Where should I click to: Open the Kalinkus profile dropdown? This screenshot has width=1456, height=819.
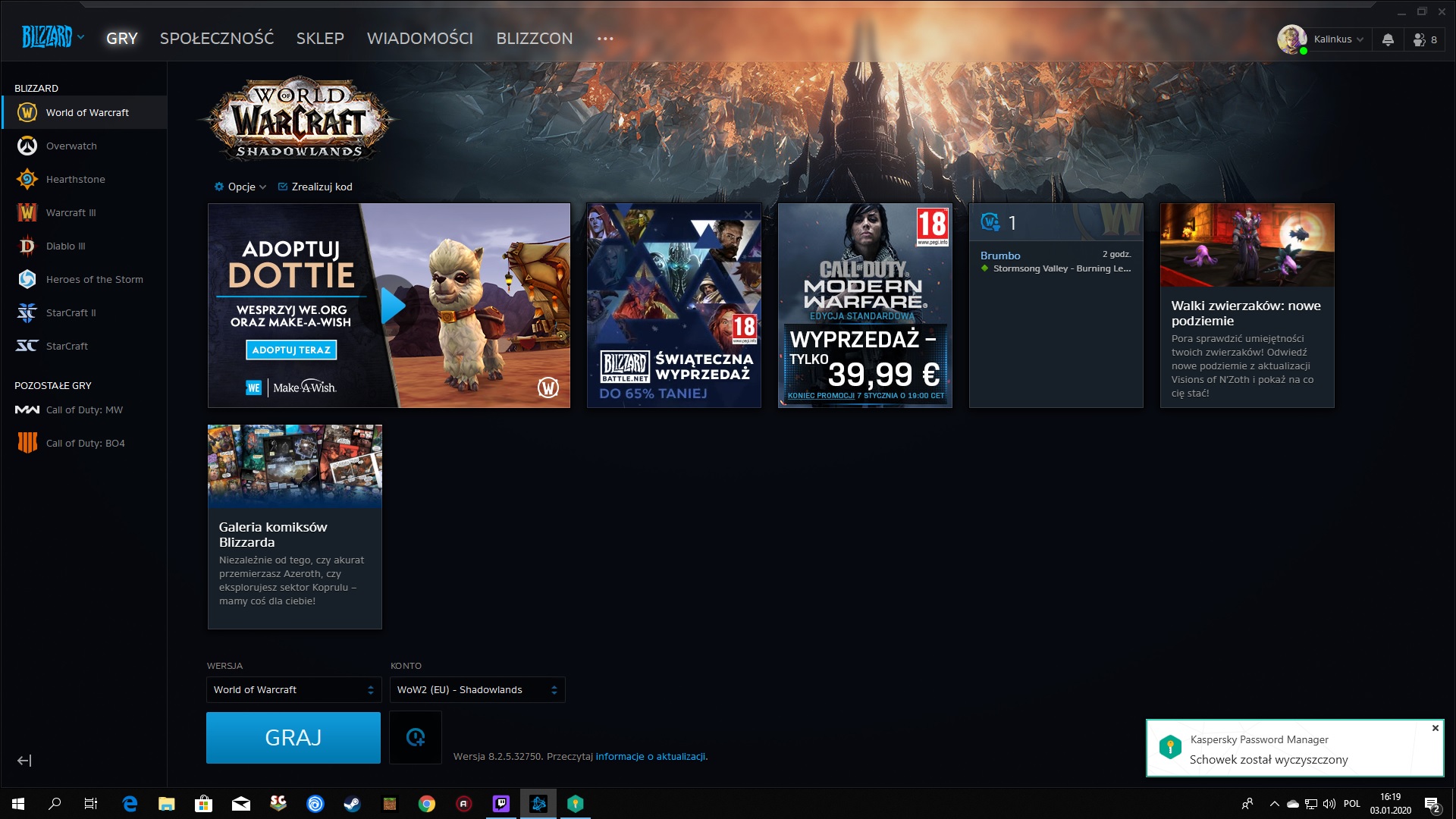[1338, 39]
